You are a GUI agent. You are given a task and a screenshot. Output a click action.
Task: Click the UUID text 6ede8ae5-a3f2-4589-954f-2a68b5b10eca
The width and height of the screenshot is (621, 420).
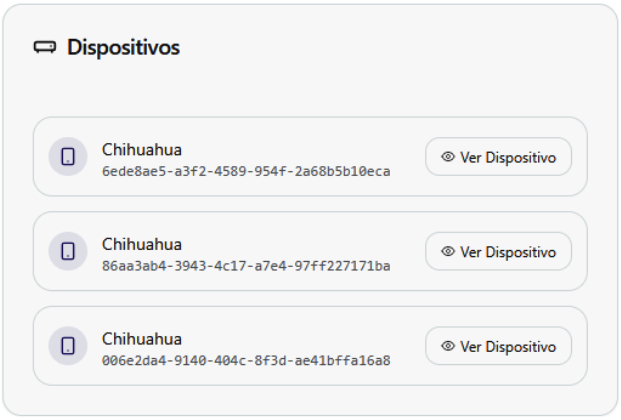coord(246,171)
